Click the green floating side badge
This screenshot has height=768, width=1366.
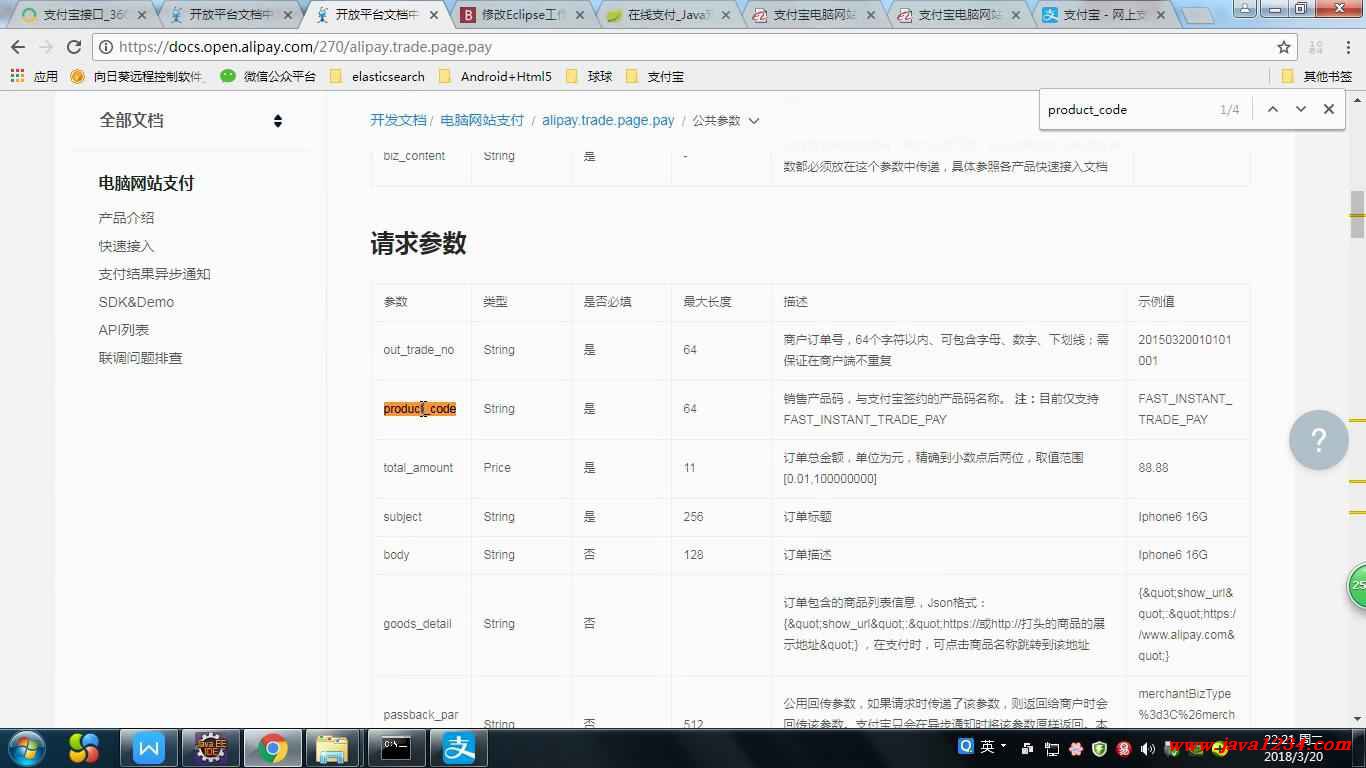[x=1357, y=586]
